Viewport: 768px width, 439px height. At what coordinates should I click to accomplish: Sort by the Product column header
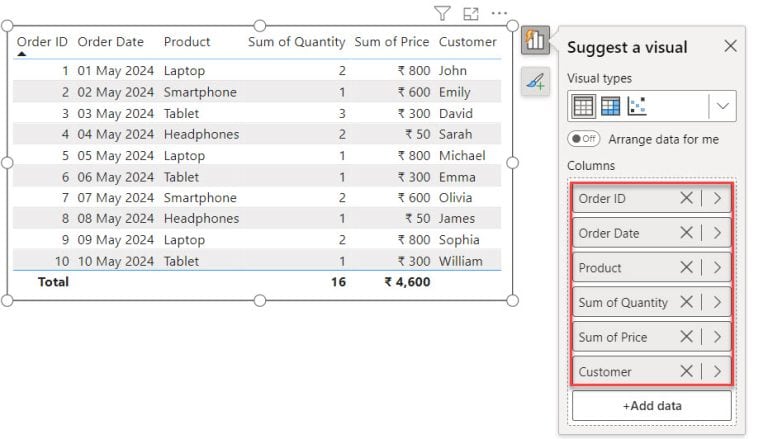click(187, 42)
